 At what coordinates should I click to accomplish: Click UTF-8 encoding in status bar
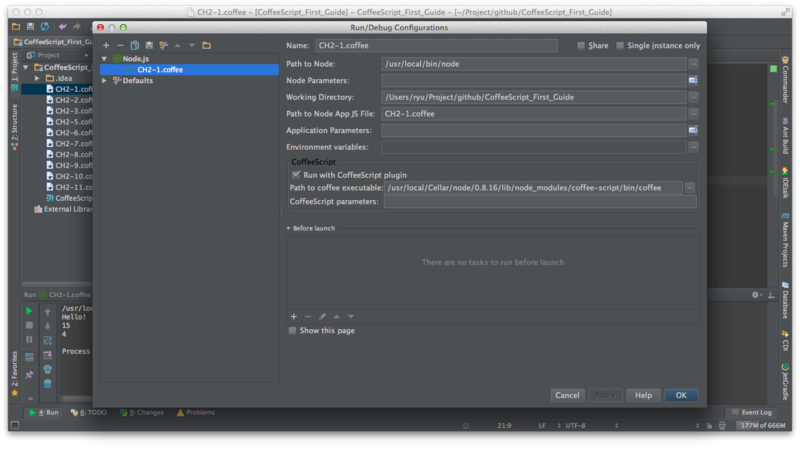576,425
